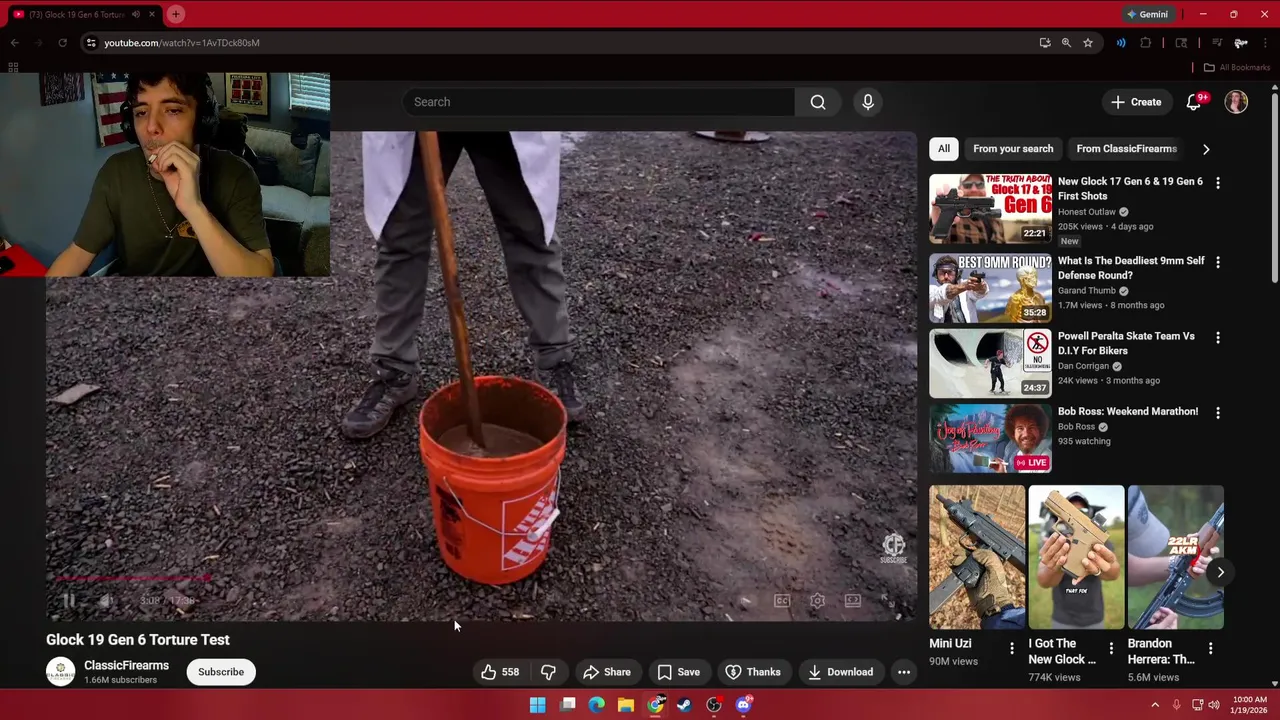Open more actions ellipsis below video
This screenshot has width=1280, height=720.
[904, 672]
